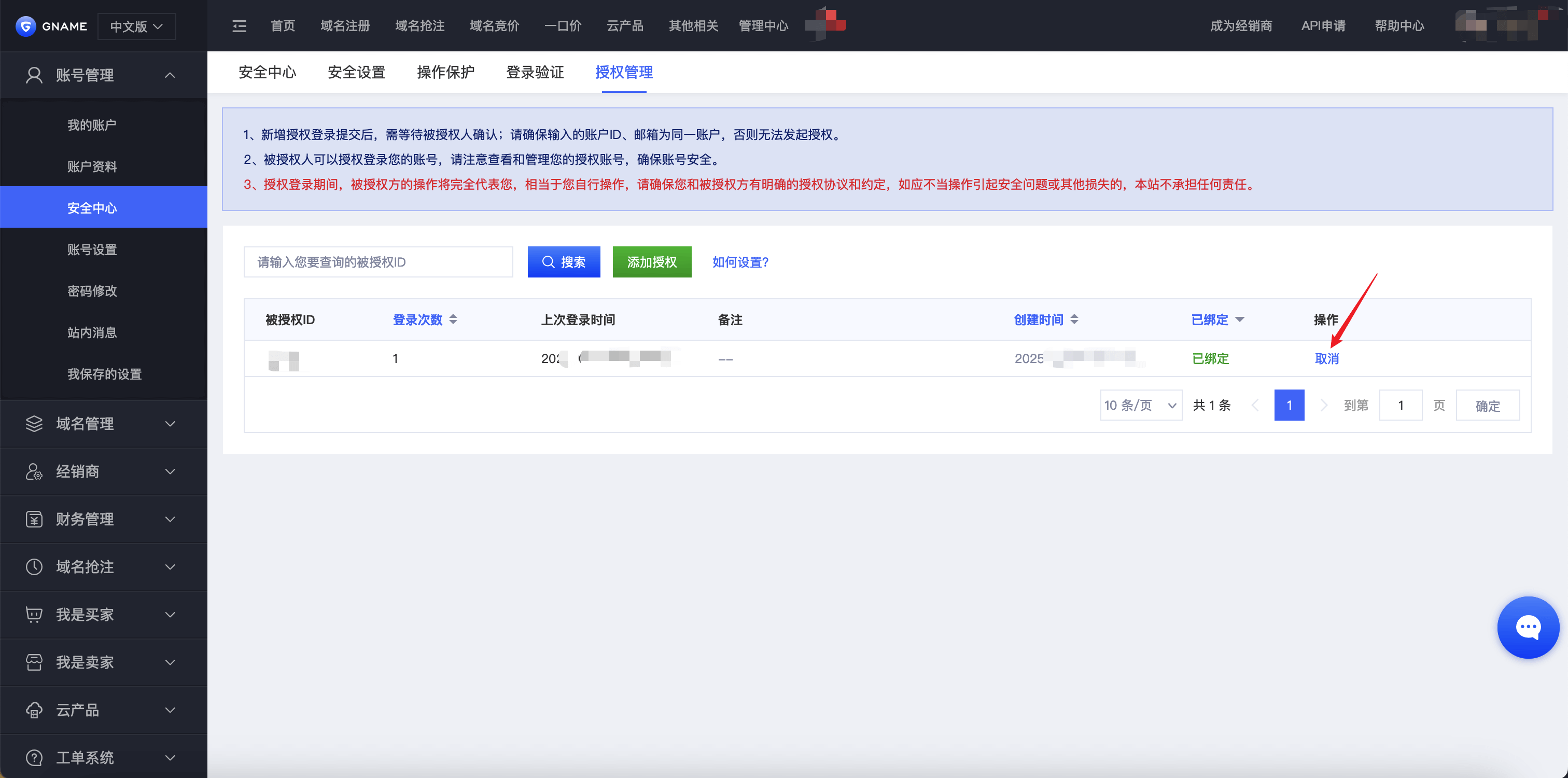Click the 云产品 cloud icon
Image resolution: width=1568 pixels, height=778 pixels.
(34, 710)
